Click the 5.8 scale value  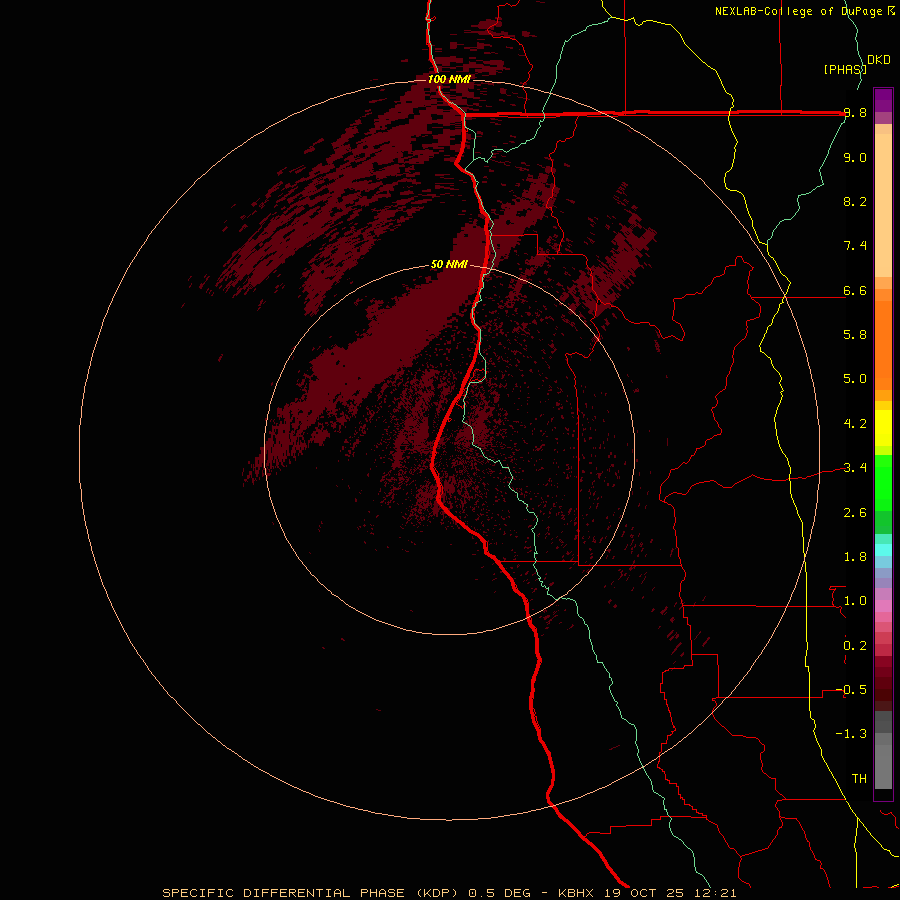click(855, 334)
